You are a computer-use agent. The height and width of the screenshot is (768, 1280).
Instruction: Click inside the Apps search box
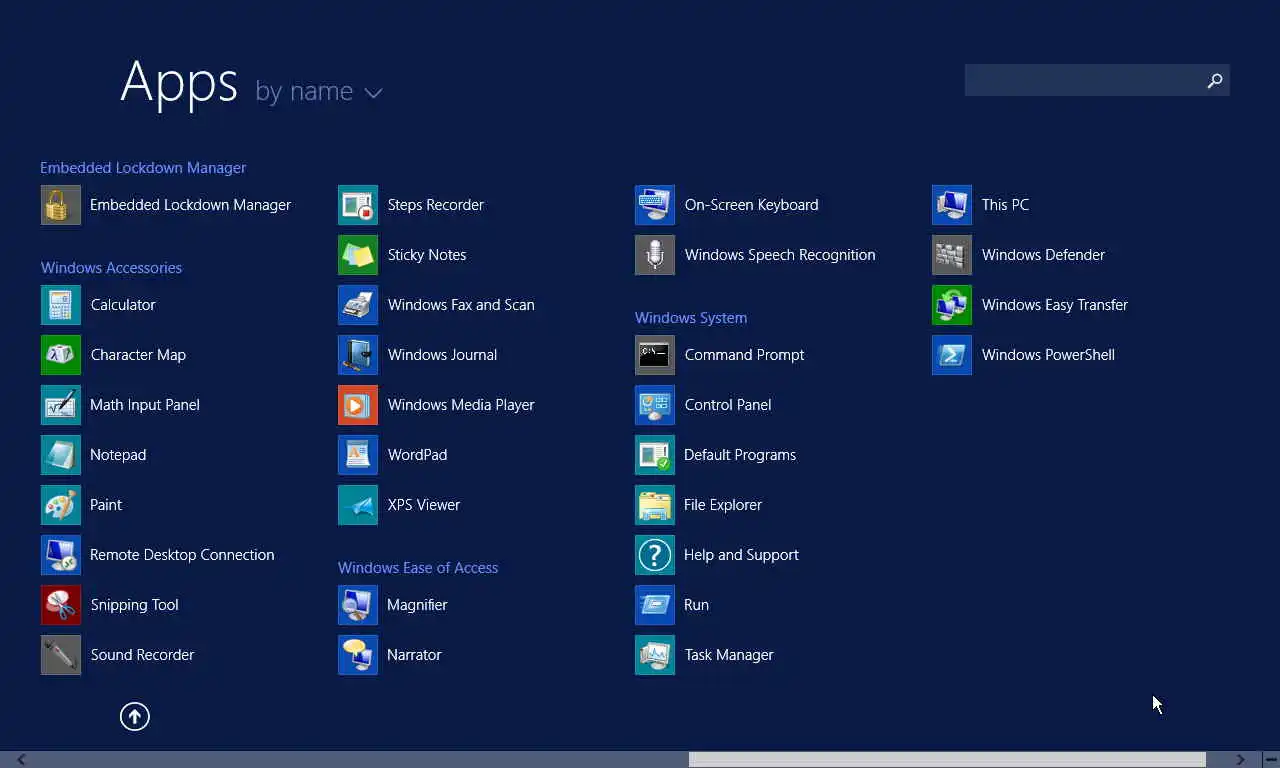click(x=1082, y=80)
